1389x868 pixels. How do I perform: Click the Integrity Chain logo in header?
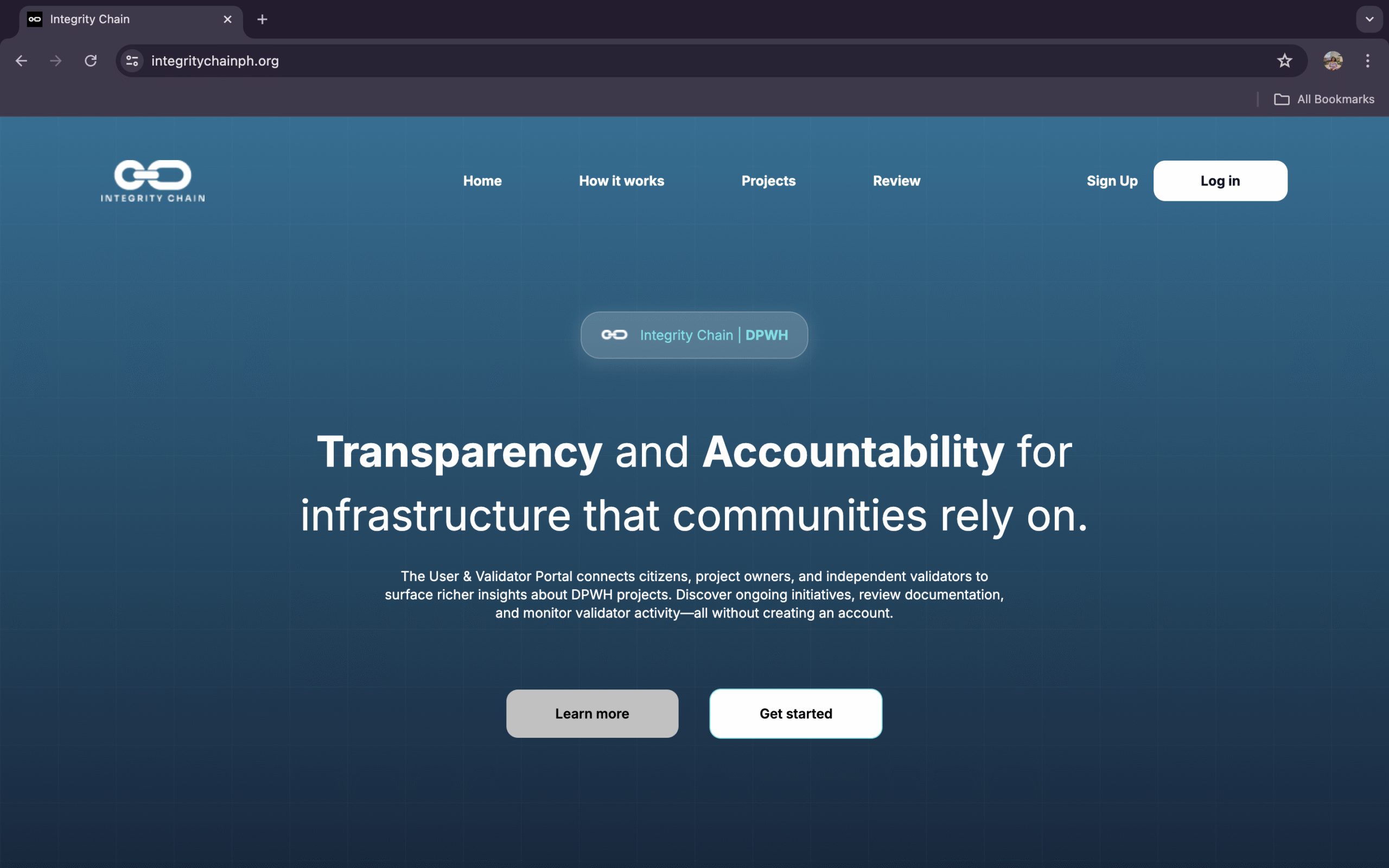[x=152, y=181]
